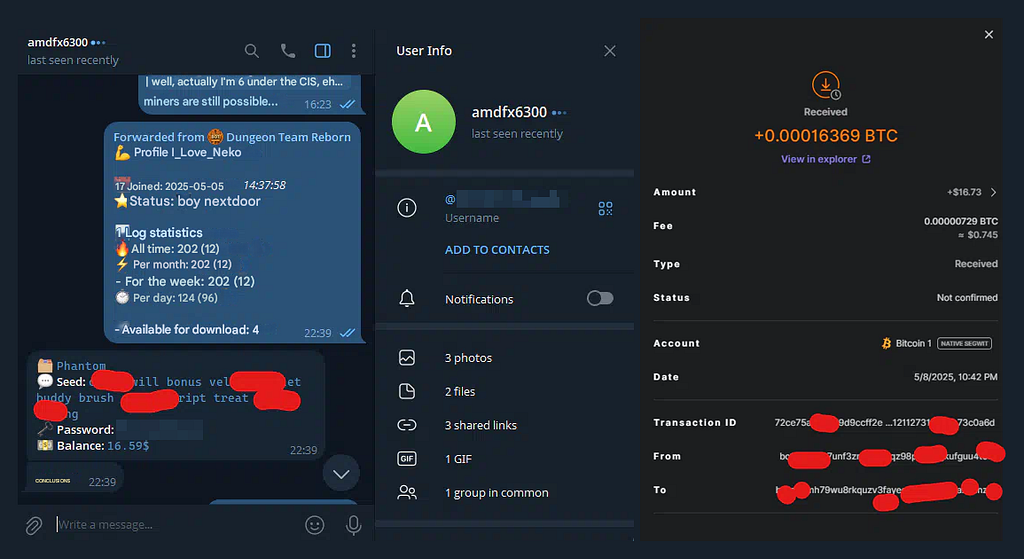Toggle the Notifications switch

point(600,298)
